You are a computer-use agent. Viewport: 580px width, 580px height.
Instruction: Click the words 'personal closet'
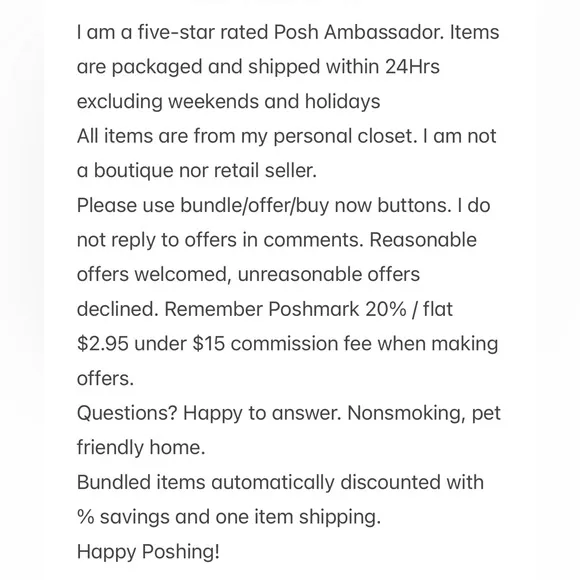tap(345, 136)
